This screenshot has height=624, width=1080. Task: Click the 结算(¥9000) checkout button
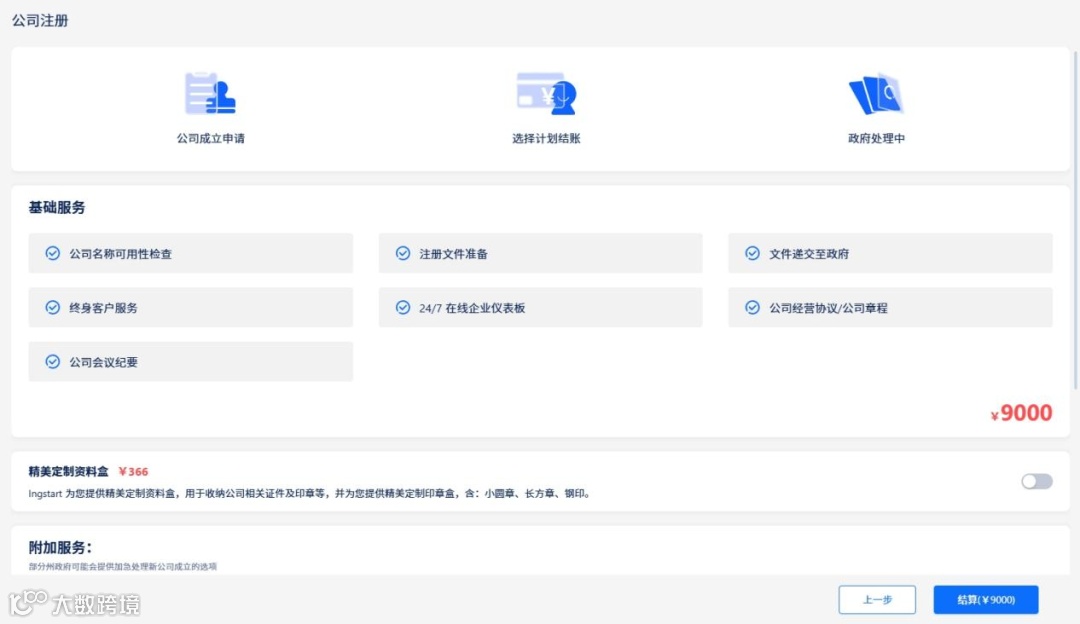click(x=984, y=599)
